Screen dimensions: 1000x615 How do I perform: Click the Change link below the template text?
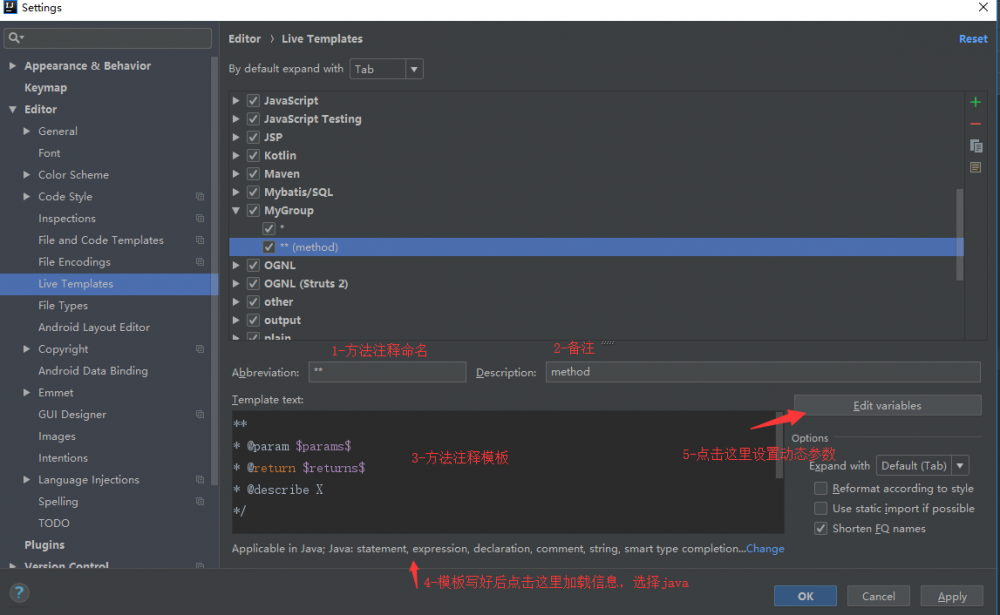click(x=765, y=548)
